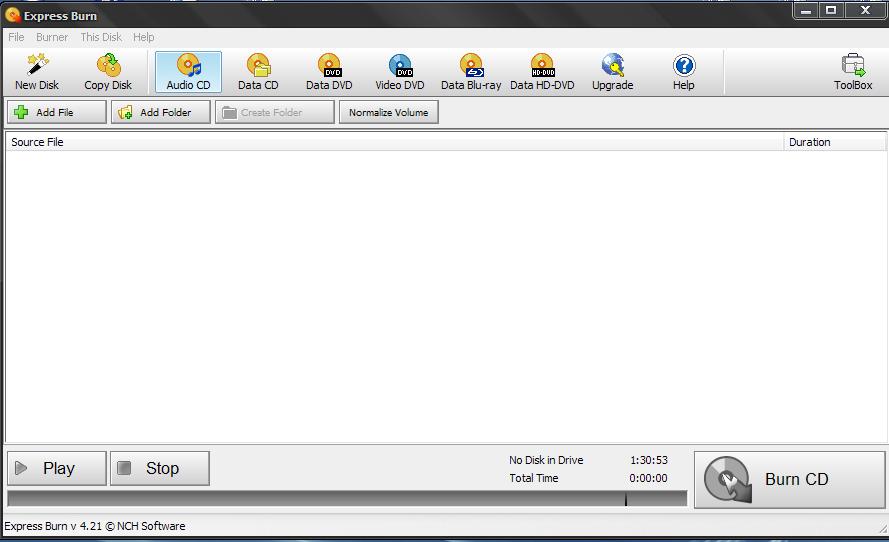
Task: Select the Audio CD mode
Action: [188, 73]
